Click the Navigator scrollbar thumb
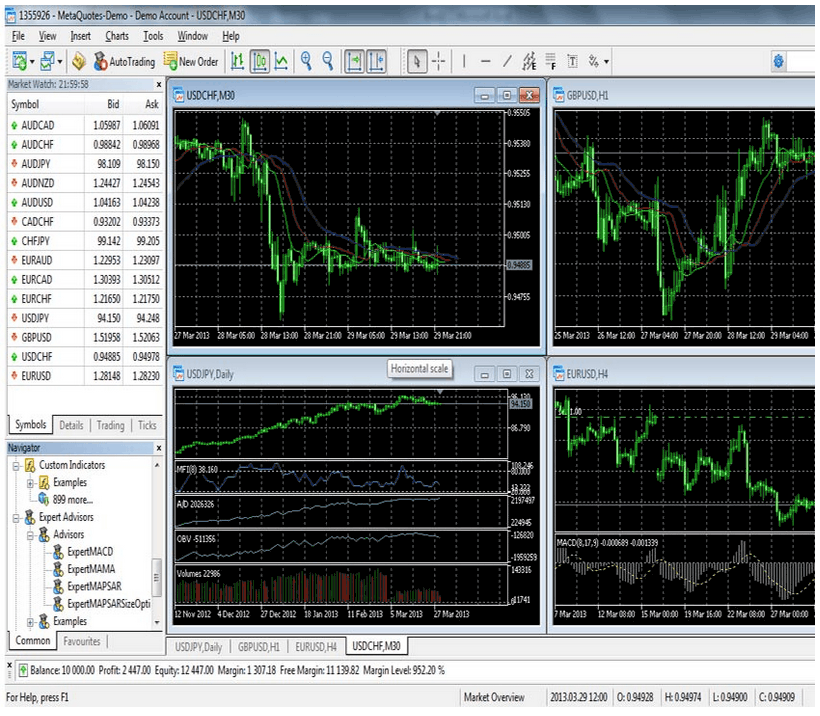This screenshot has height=716, width=820. tap(156, 577)
